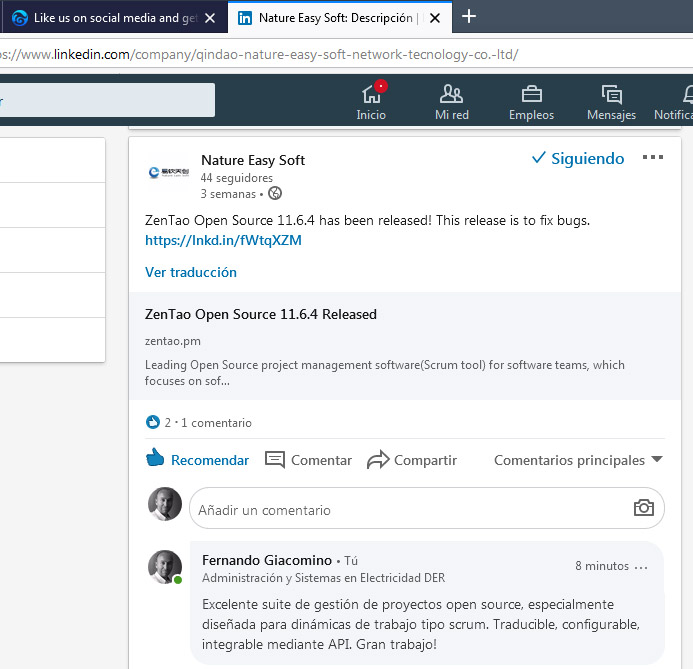This screenshot has height=669, width=693.
Task: Open the lnkd.in/fWtqXZM link
Action: click(x=223, y=240)
